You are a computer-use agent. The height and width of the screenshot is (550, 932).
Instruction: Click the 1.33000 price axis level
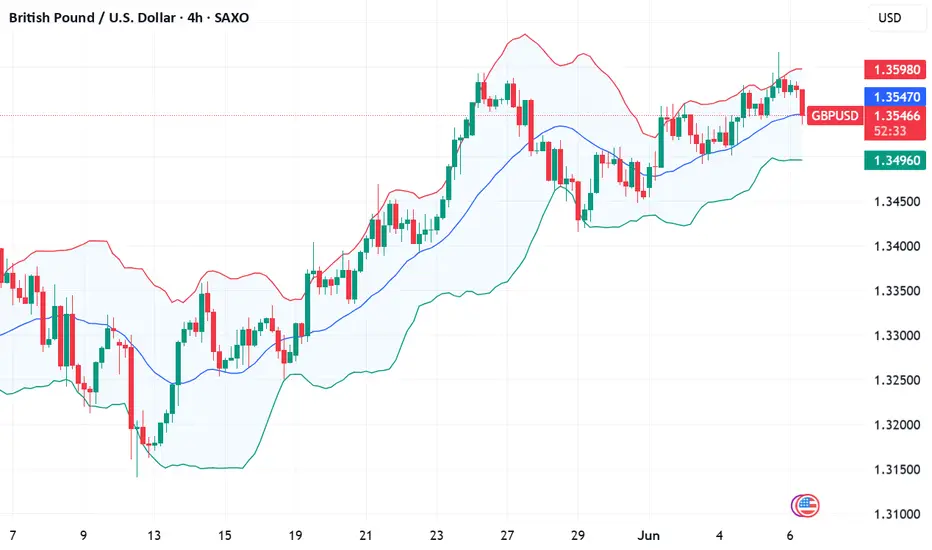click(897, 335)
